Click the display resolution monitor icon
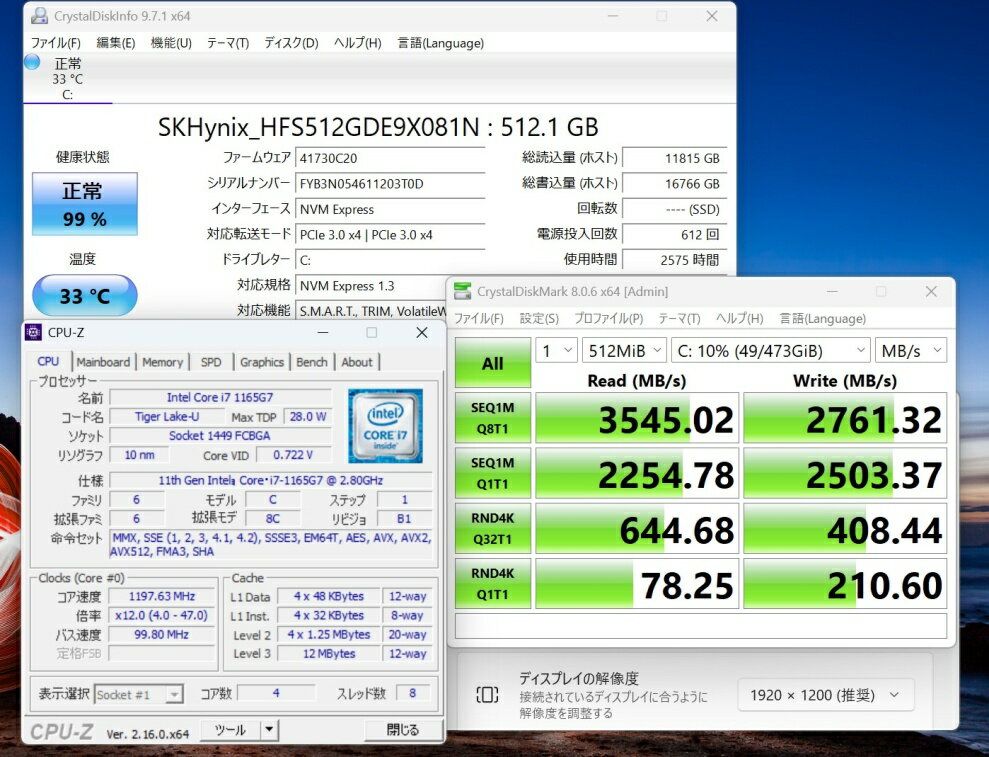989x757 pixels. (x=487, y=694)
